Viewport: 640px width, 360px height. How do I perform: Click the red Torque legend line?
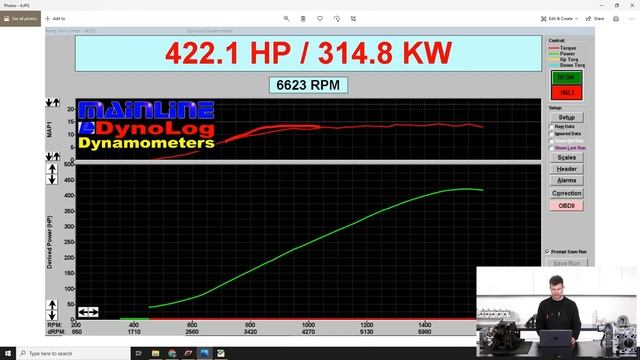(x=554, y=48)
